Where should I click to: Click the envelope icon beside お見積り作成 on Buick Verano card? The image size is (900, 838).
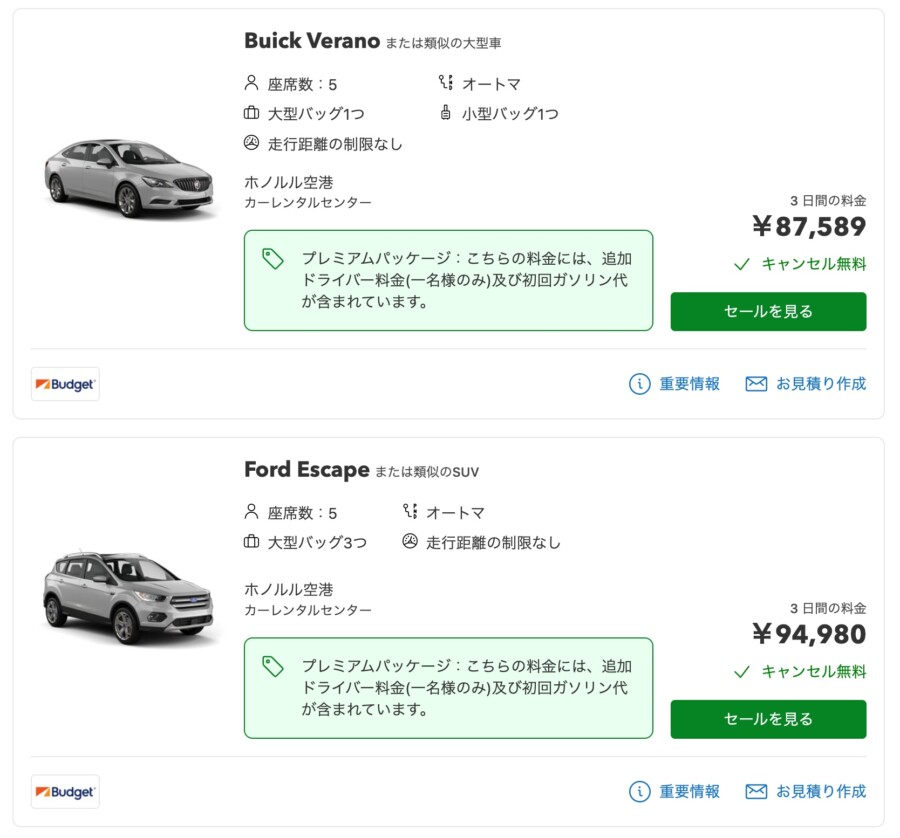(754, 383)
